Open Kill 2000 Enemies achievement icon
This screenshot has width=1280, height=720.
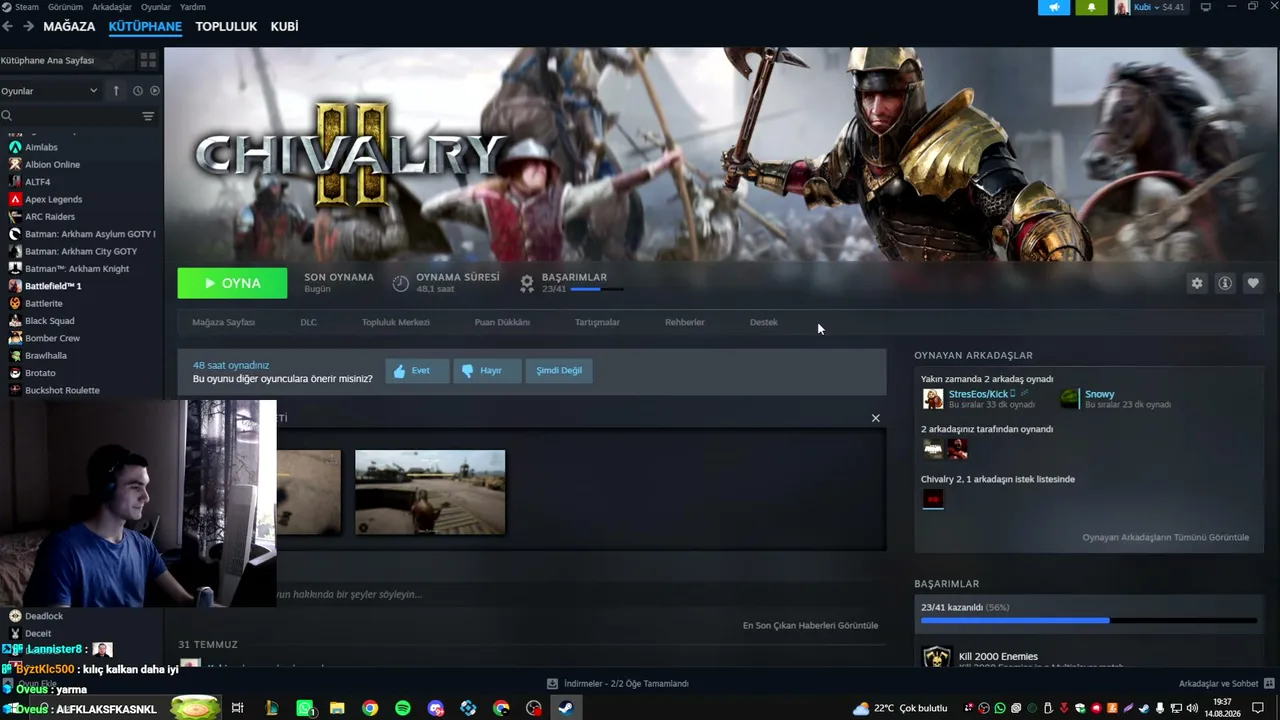pos(936,658)
